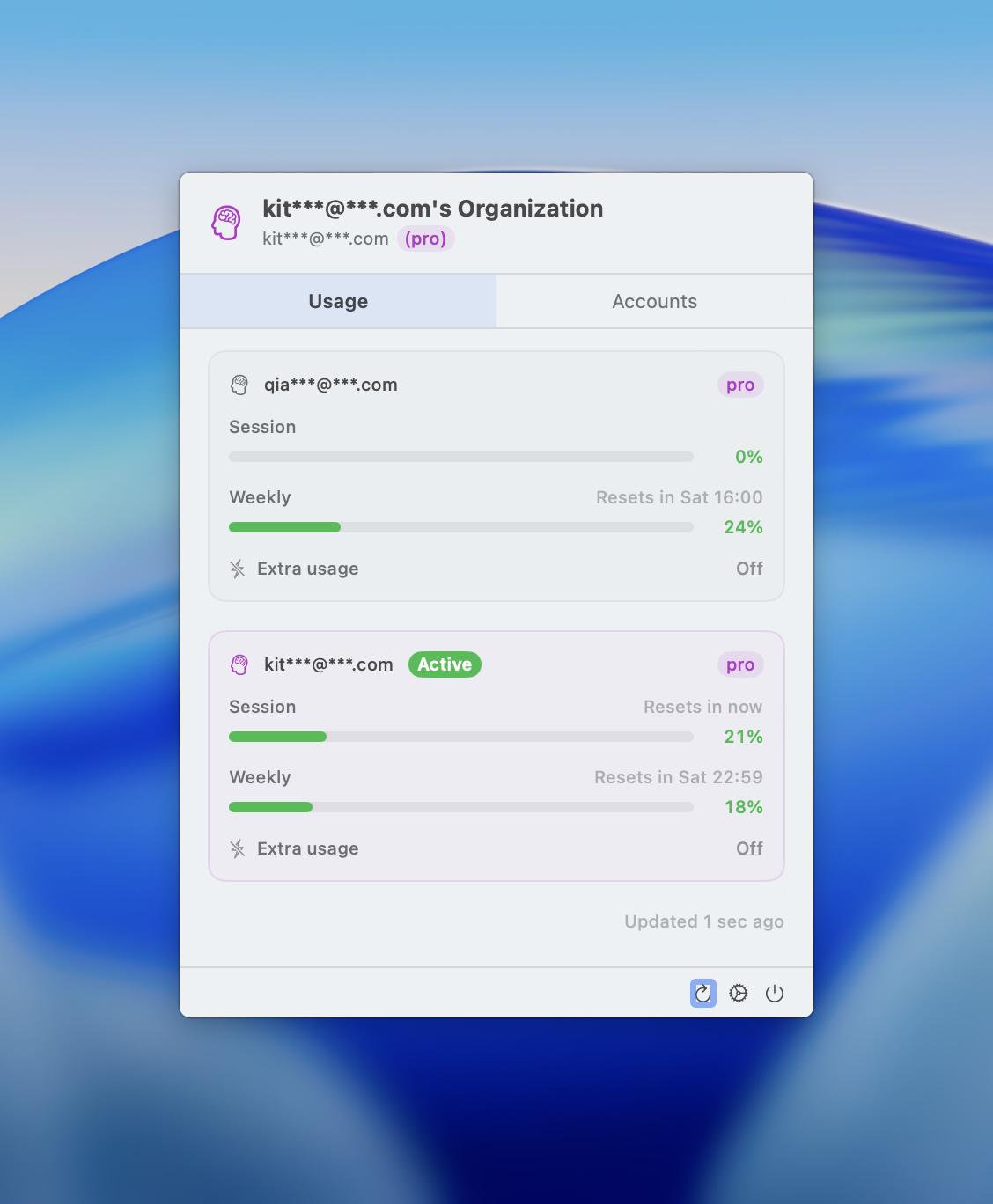
Task: Click the 24% Weekly progress bar
Action: [x=460, y=527]
